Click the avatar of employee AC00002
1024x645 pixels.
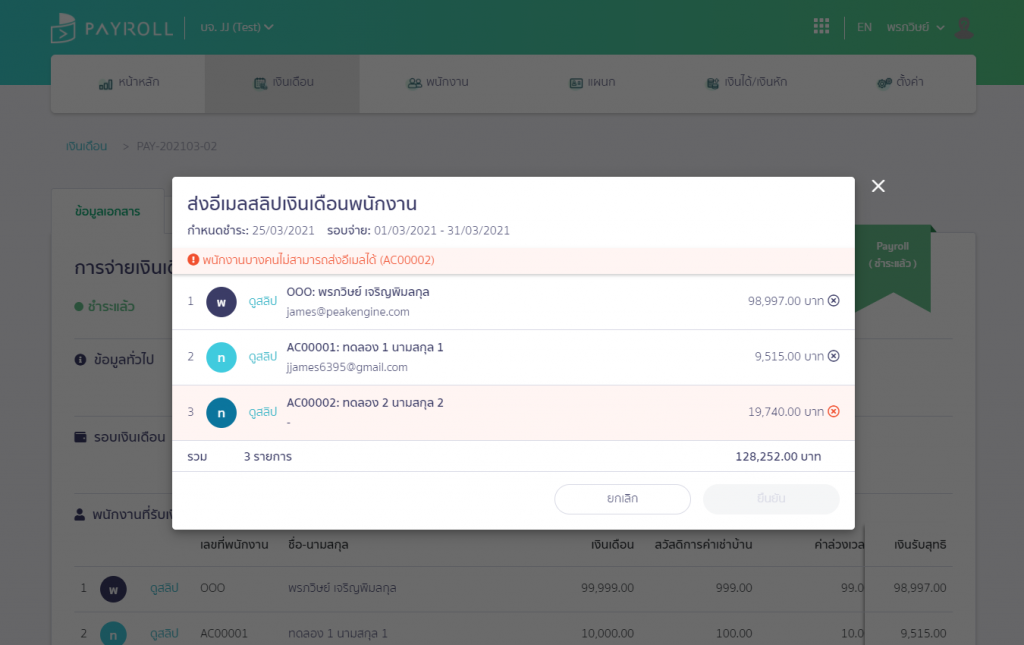pos(221,412)
